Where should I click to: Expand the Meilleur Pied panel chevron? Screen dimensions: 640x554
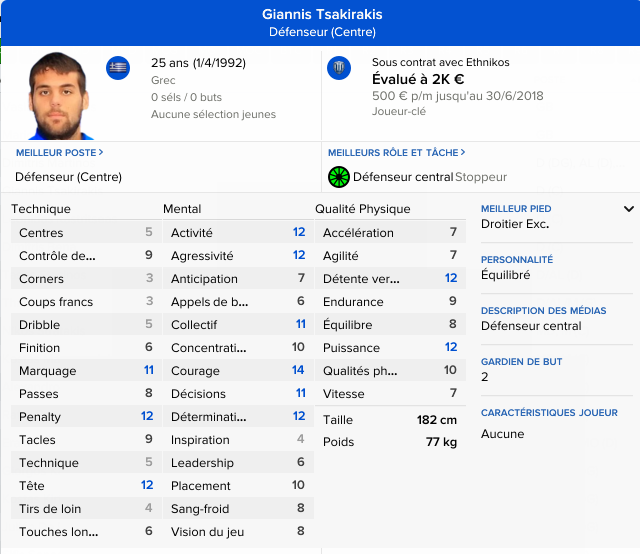tap(629, 209)
